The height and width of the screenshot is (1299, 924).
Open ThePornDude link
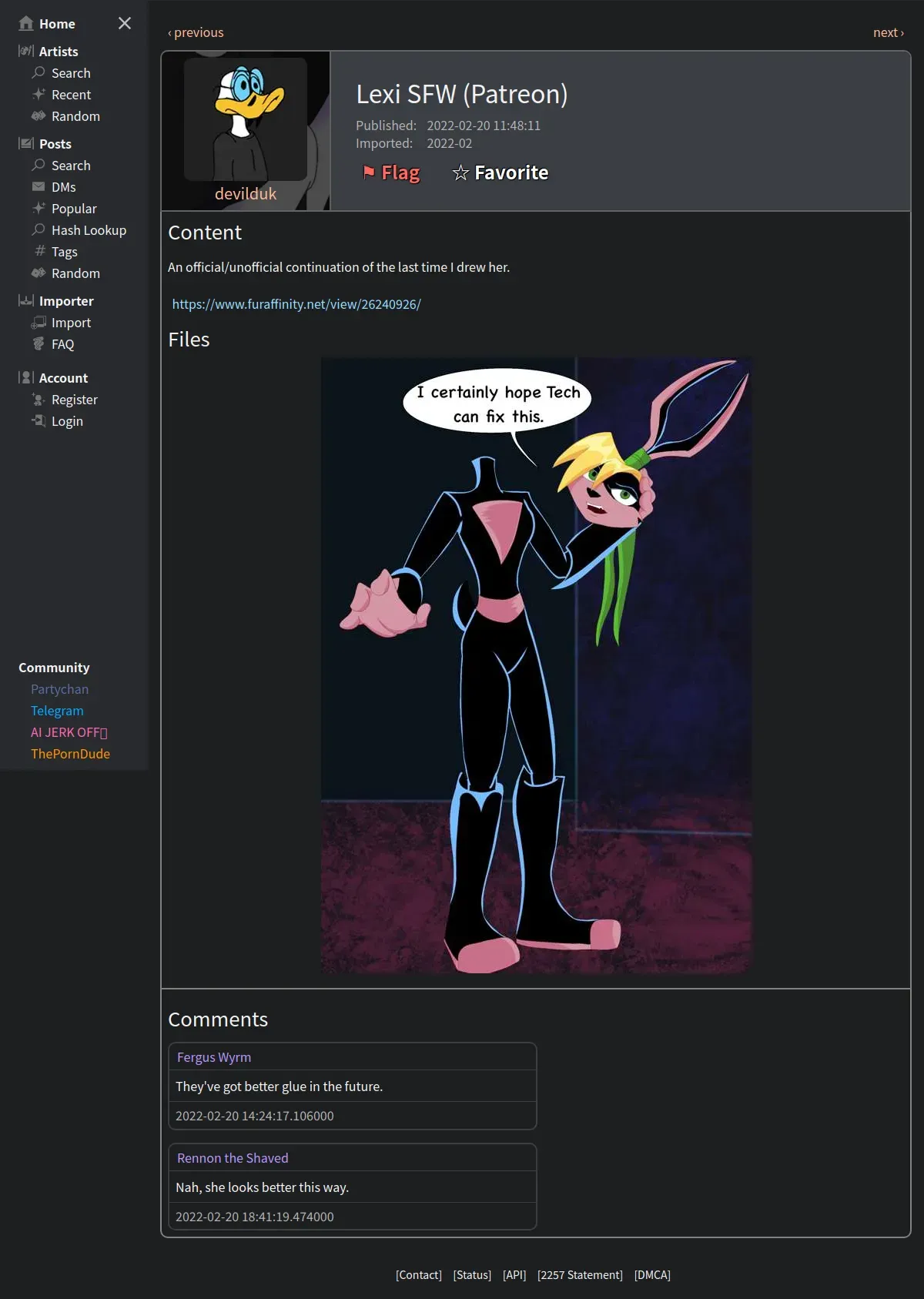click(70, 754)
